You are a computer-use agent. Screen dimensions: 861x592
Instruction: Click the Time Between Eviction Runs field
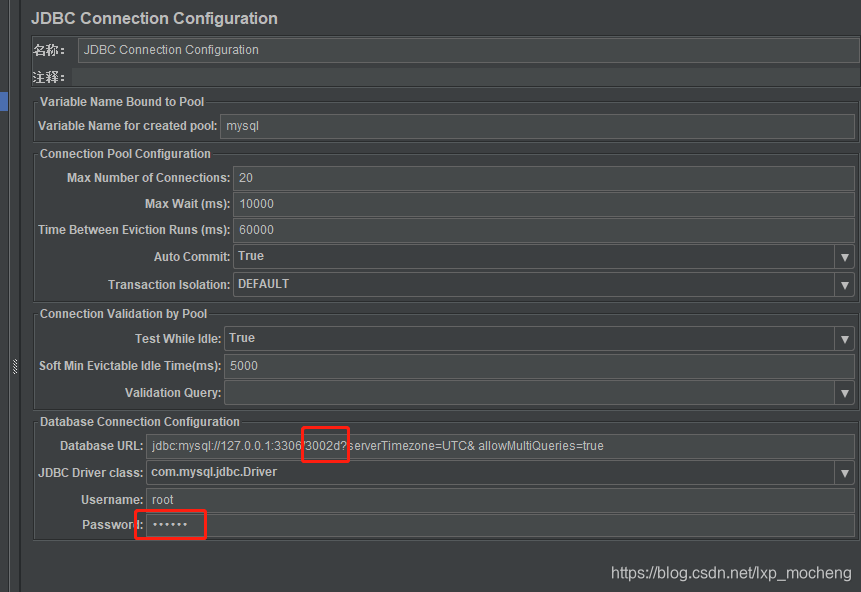(544, 230)
